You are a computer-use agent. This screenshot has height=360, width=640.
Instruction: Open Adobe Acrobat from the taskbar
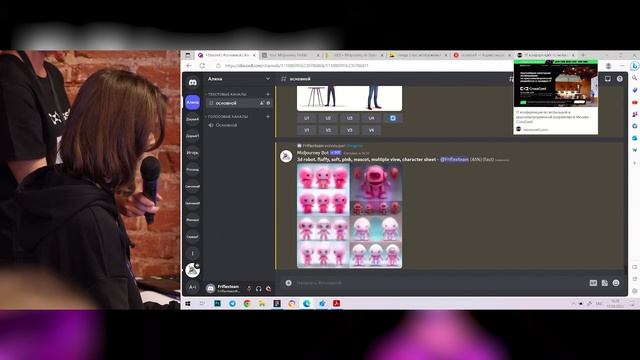coord(336,303)
